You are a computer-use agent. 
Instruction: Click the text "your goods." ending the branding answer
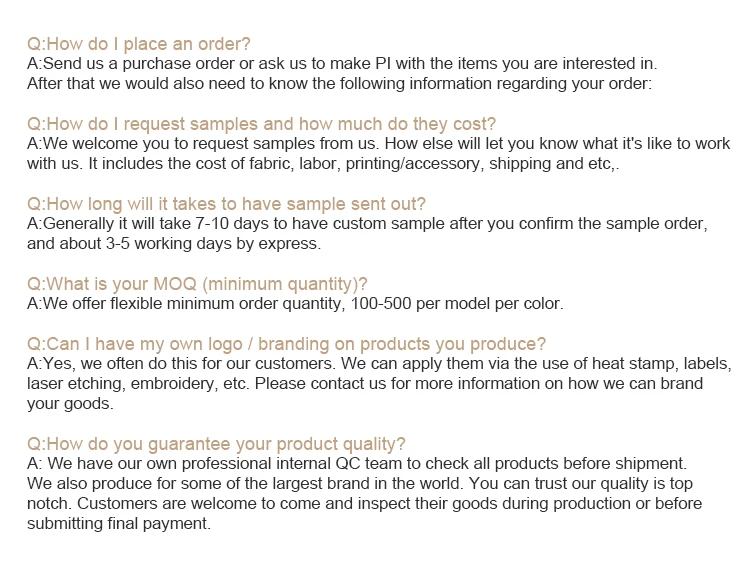(x=70, y=404)
